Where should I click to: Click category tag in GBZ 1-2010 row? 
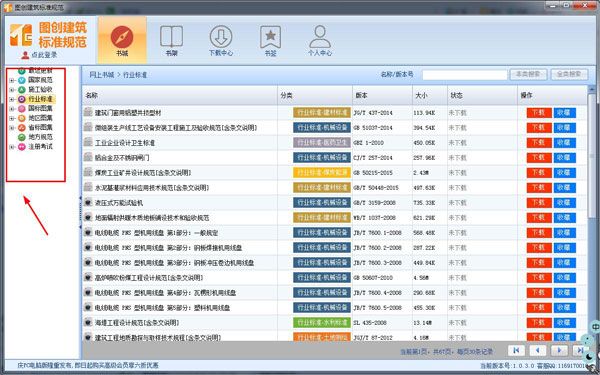[x=322, y=143]
